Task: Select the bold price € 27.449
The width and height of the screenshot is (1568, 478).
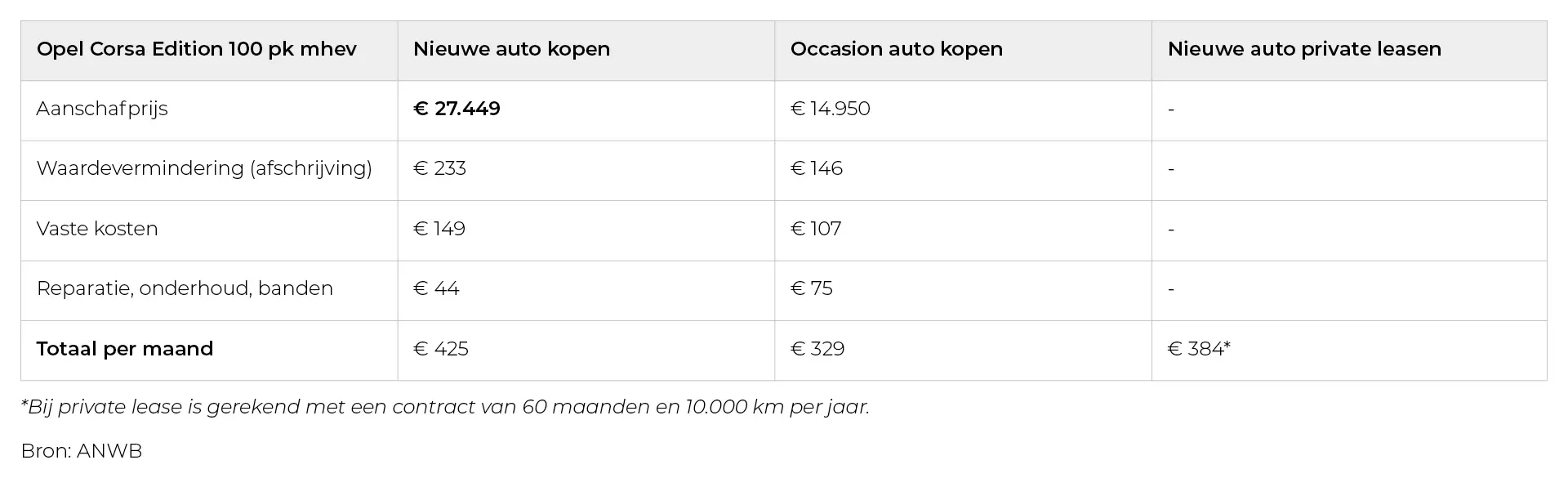Action: pos(457,109)
